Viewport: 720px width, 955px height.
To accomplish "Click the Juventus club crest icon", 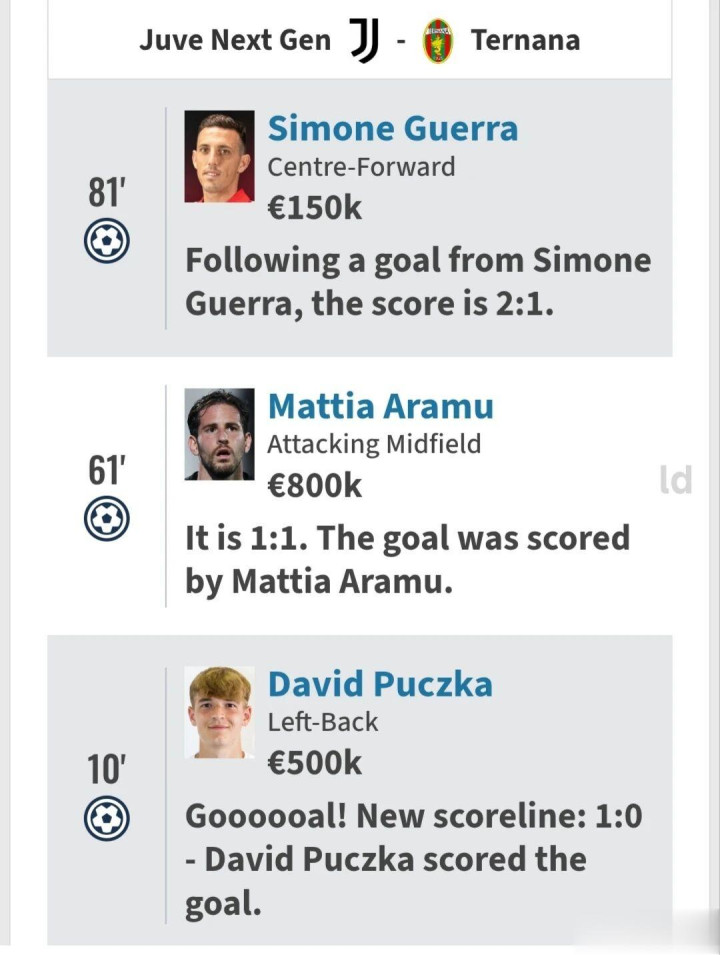I will click(364, 40).
